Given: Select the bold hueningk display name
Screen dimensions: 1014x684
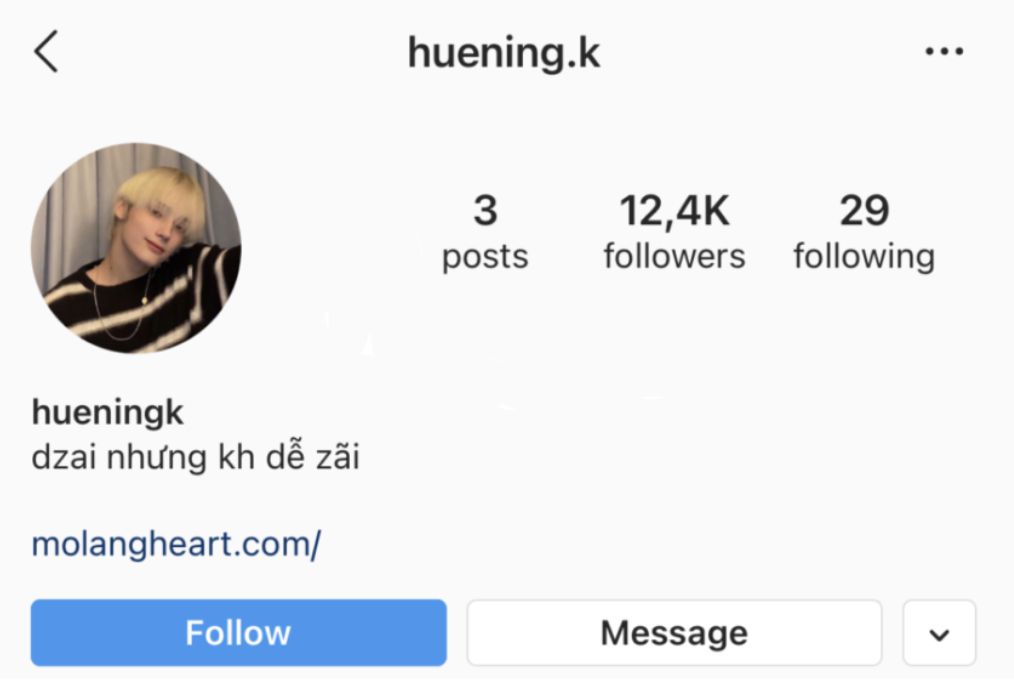Looking at the screenshot, I should click(x=107, y=413).
